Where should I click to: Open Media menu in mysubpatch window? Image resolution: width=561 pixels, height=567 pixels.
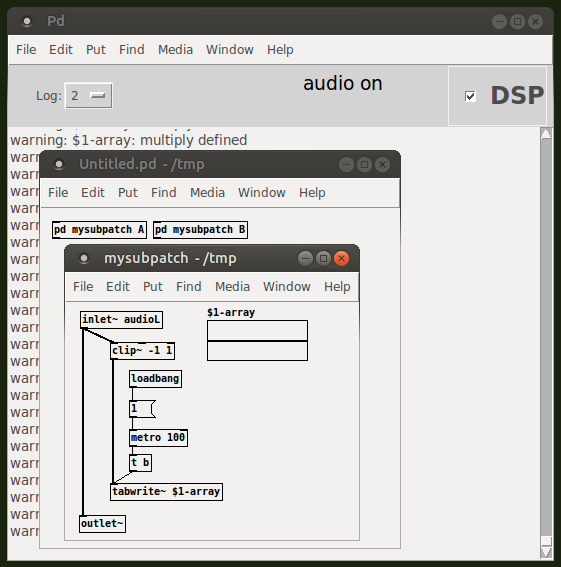233,286
